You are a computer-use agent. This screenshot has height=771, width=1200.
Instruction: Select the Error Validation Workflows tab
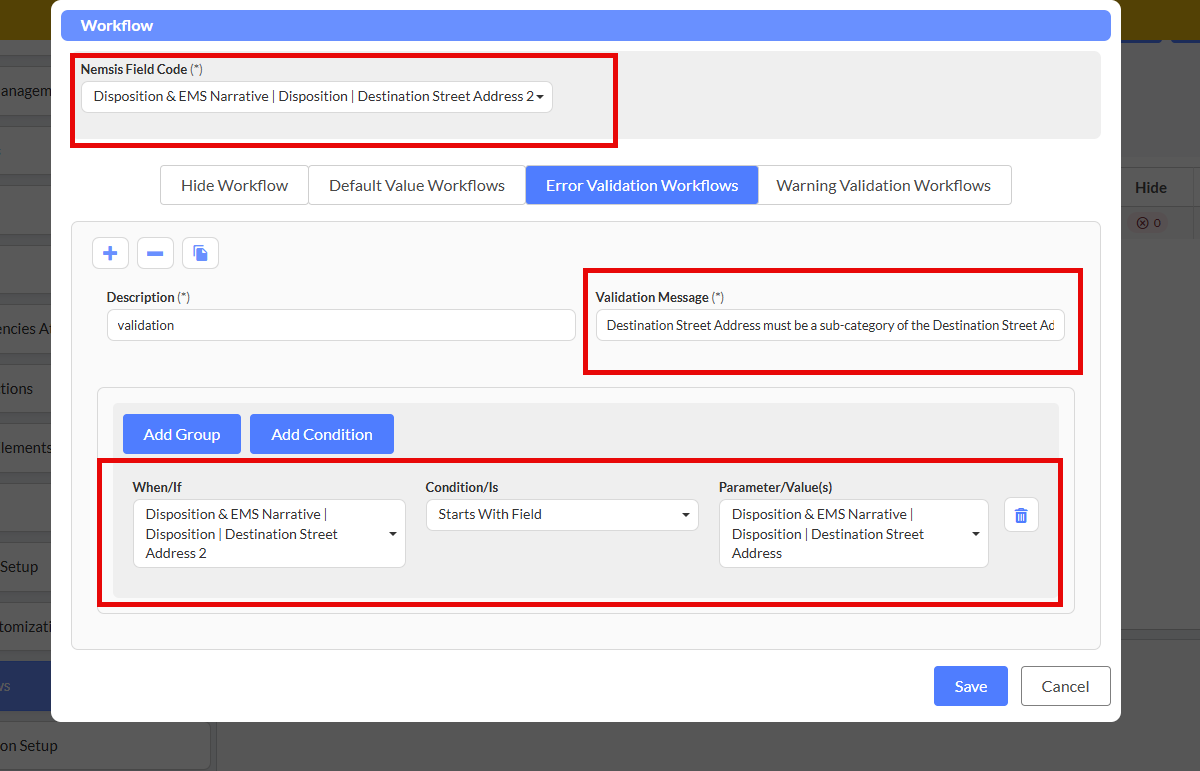tap(642, 185)
